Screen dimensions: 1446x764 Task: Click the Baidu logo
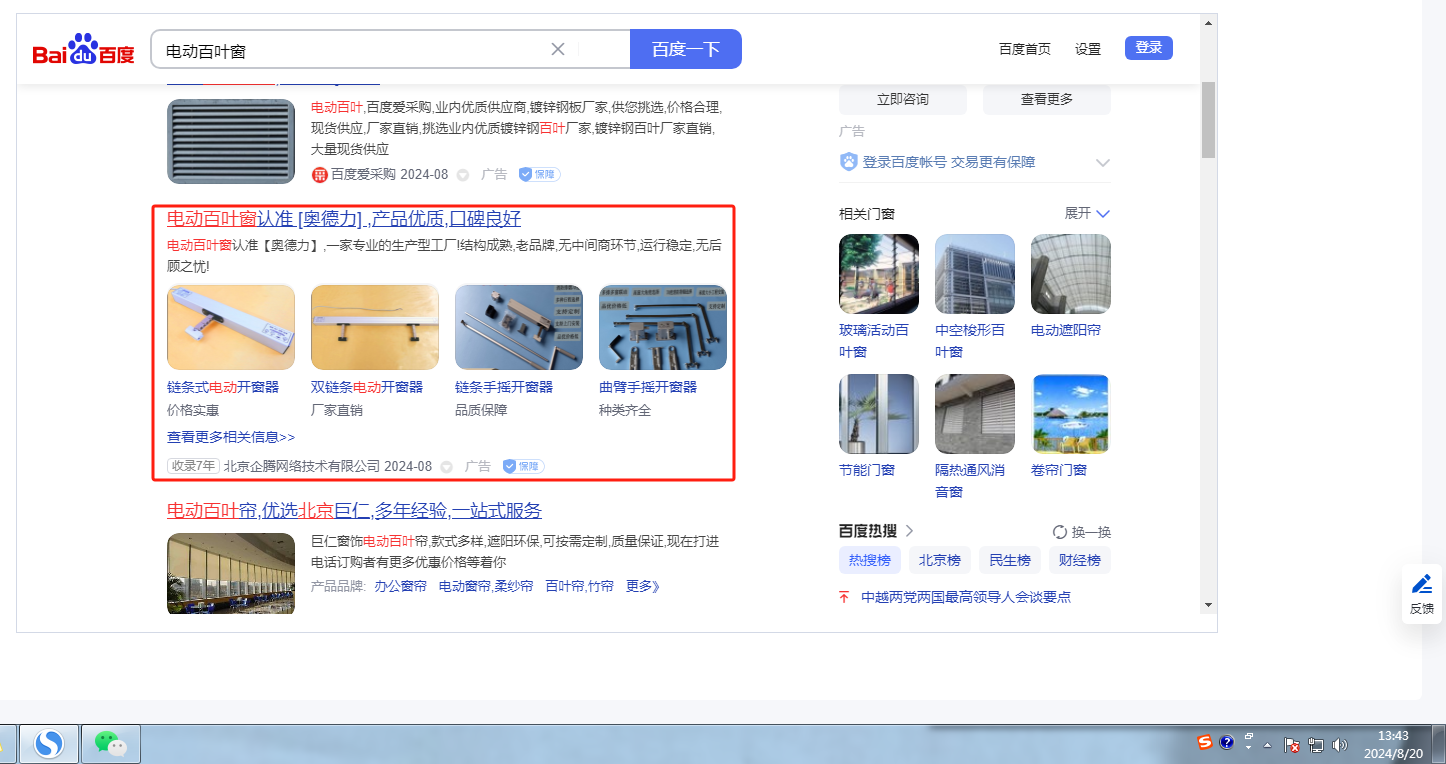tap(83, 49)
